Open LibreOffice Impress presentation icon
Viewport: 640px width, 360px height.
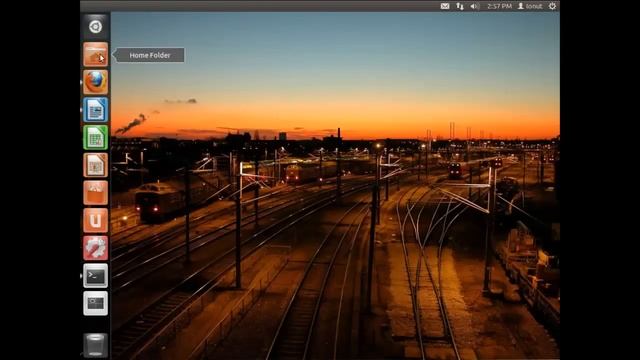(x=96, y=165)
